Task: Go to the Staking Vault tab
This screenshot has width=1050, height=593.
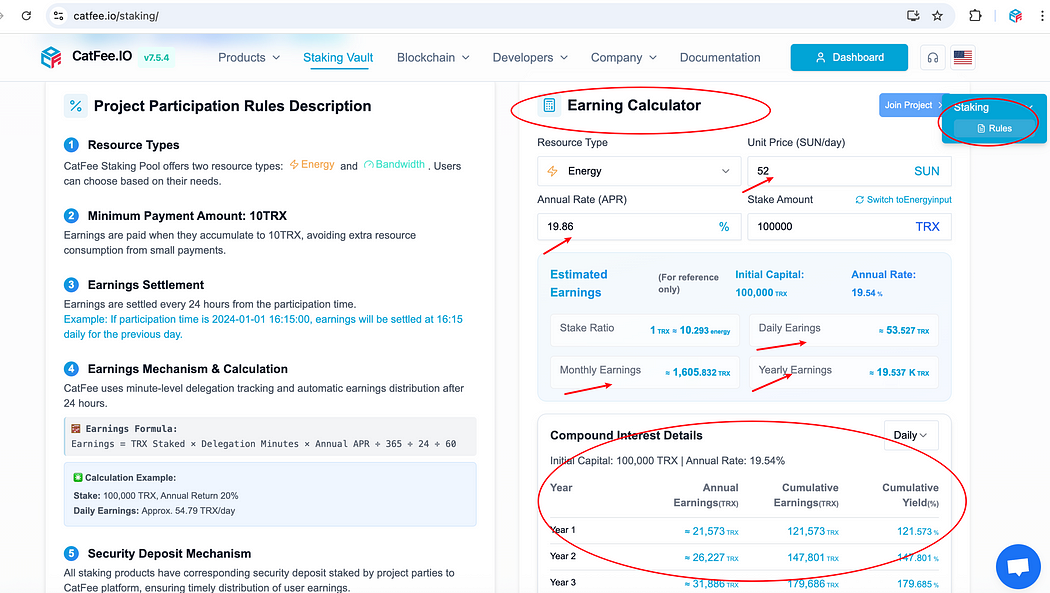Action: [x=338, y=58]
